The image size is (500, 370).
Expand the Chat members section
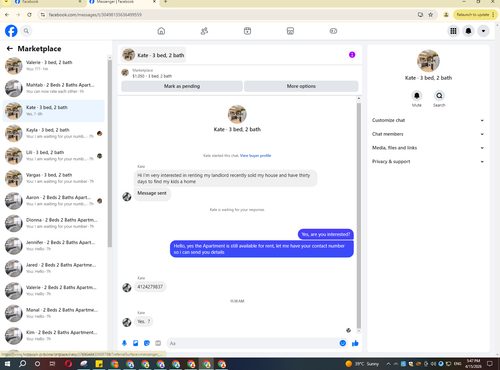pyautogui.click(x=428, y=134)
